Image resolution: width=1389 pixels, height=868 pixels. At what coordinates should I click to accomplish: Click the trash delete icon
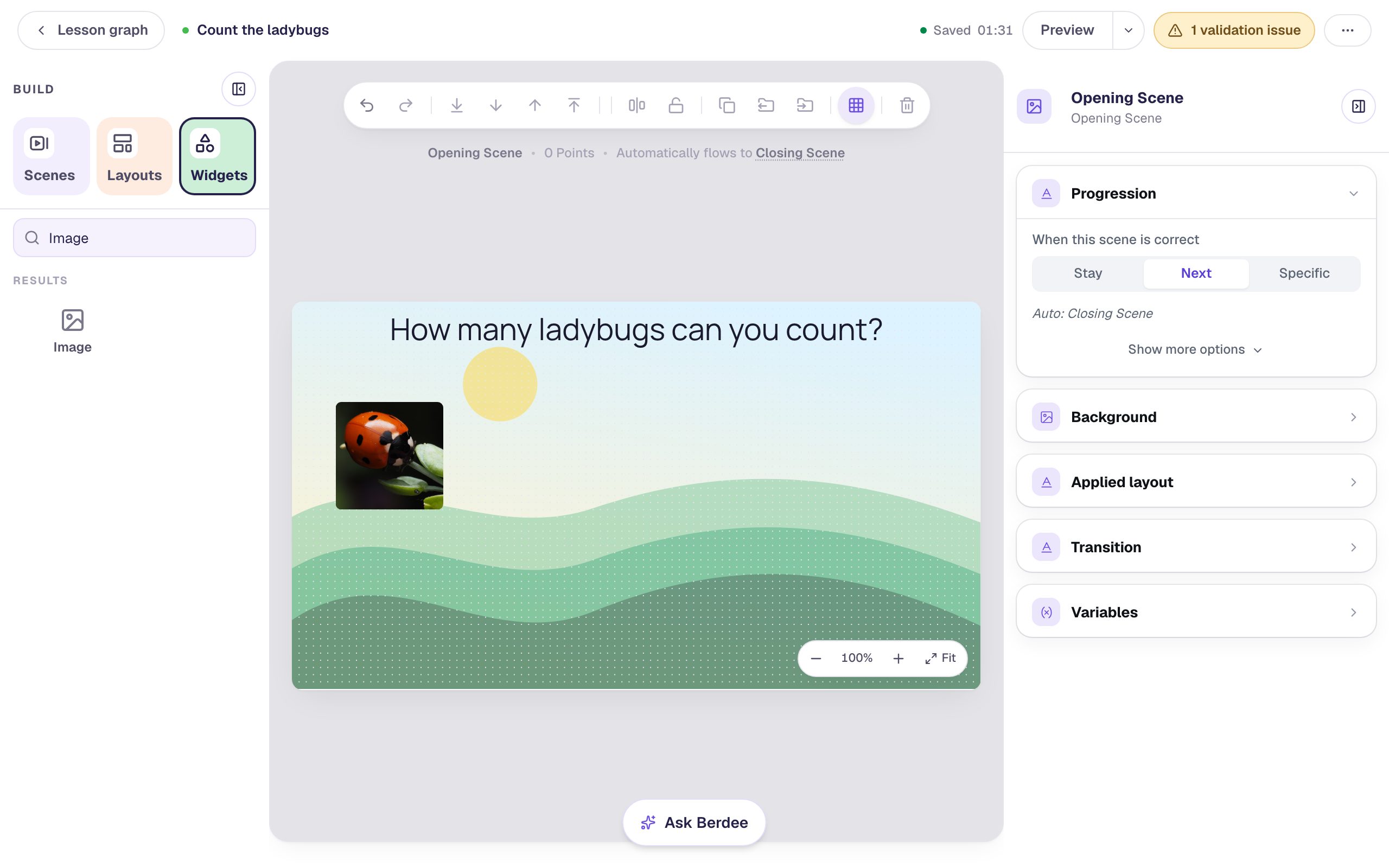[907, 105]
